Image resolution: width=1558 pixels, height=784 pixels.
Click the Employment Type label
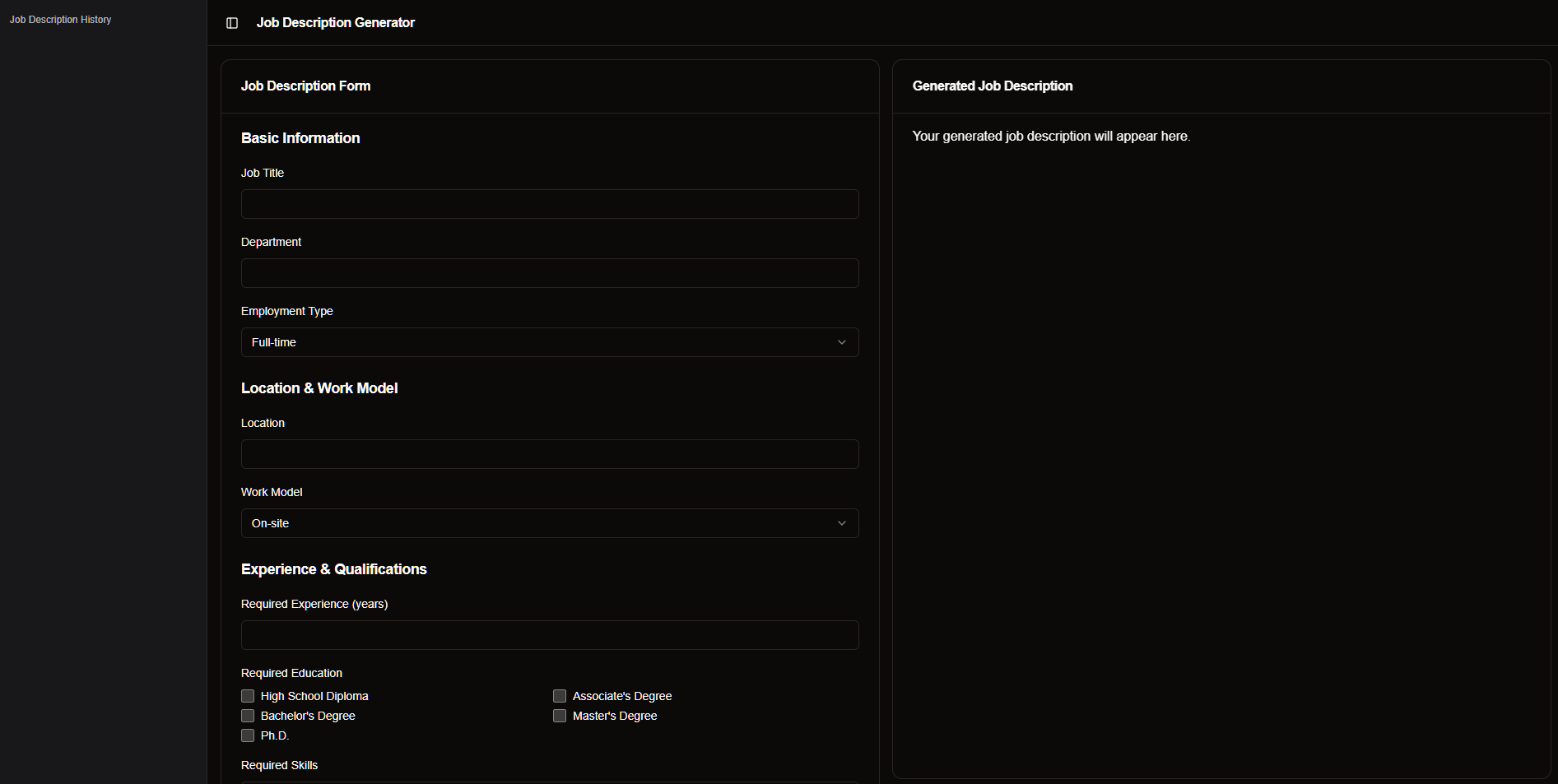pyautogui.click(x=286, y=311)
